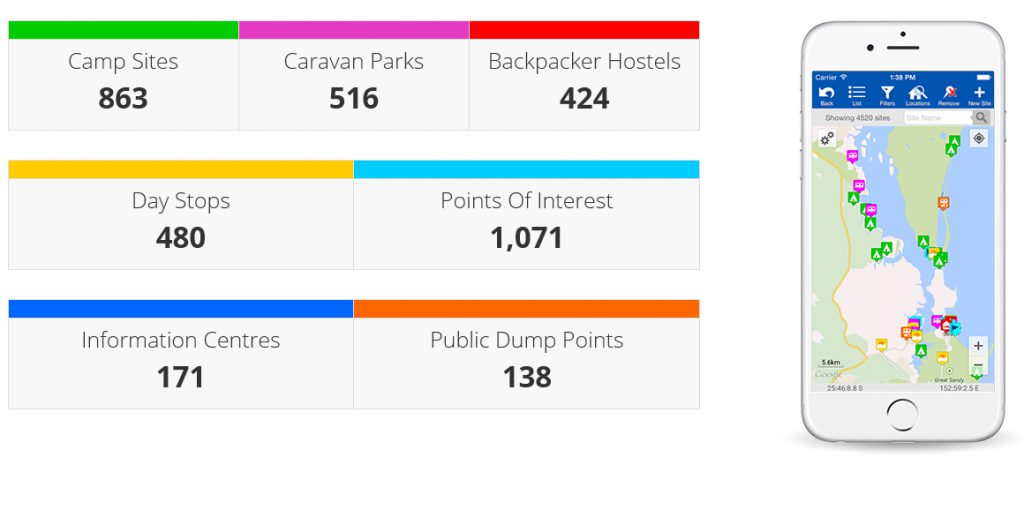The image size is (1024, 510).
Task: Select the Camp Sites stat tile
Action: tap(123, 76)
